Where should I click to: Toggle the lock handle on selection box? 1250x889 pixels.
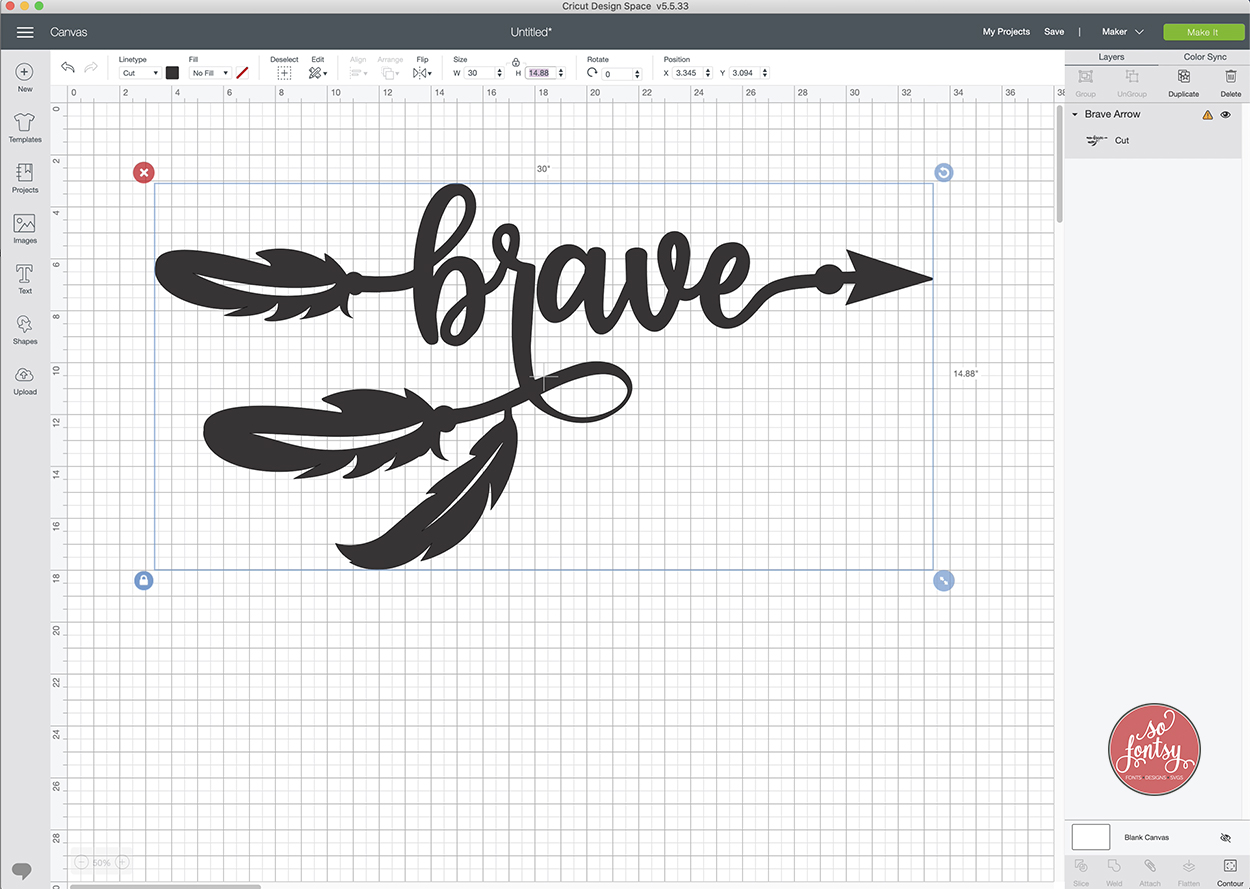point(144,580)
